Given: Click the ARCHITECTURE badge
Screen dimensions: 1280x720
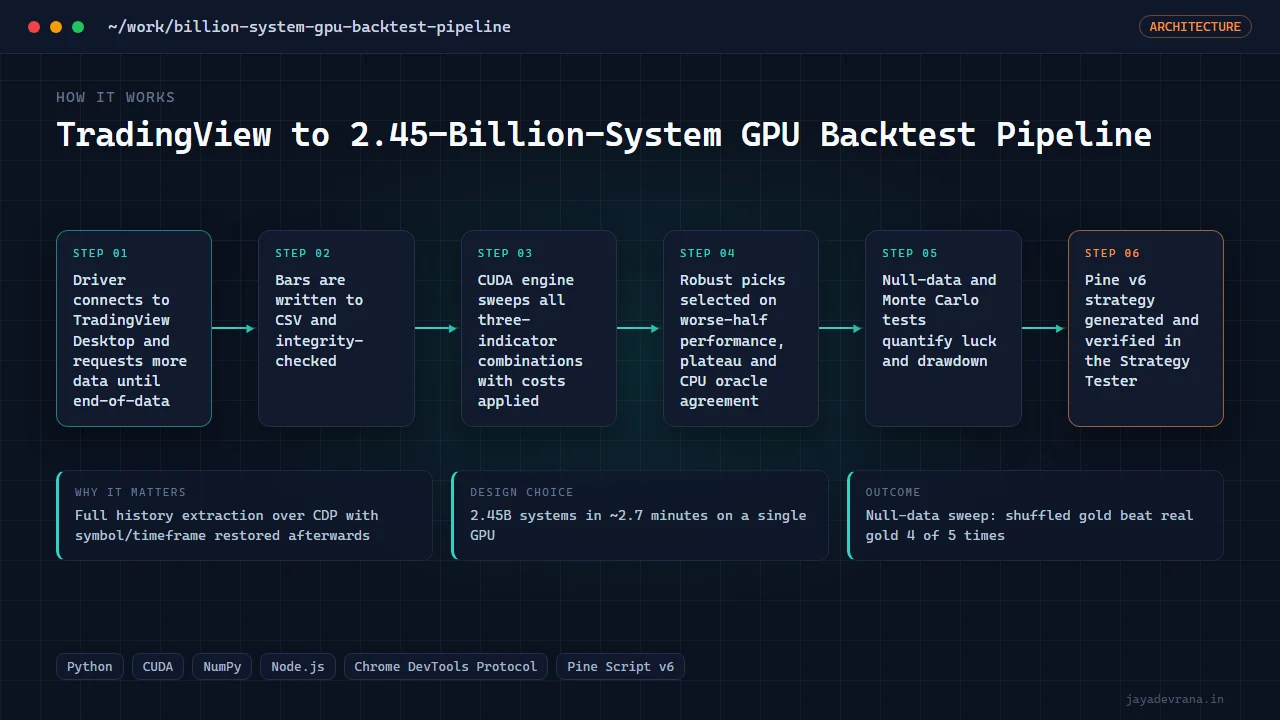Looking at the screenshot, I should coord(1195,27).
